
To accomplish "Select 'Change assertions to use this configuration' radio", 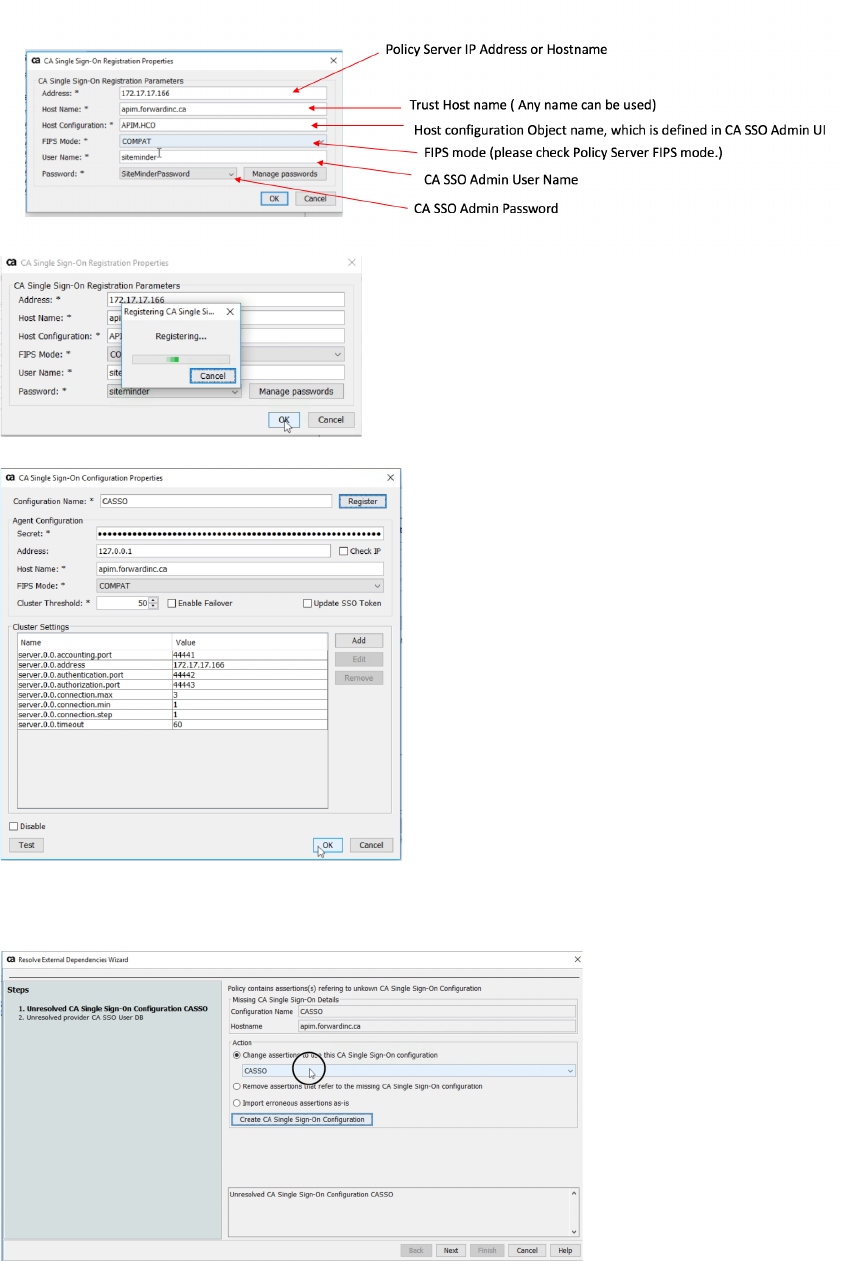I will coord(236,1055).
